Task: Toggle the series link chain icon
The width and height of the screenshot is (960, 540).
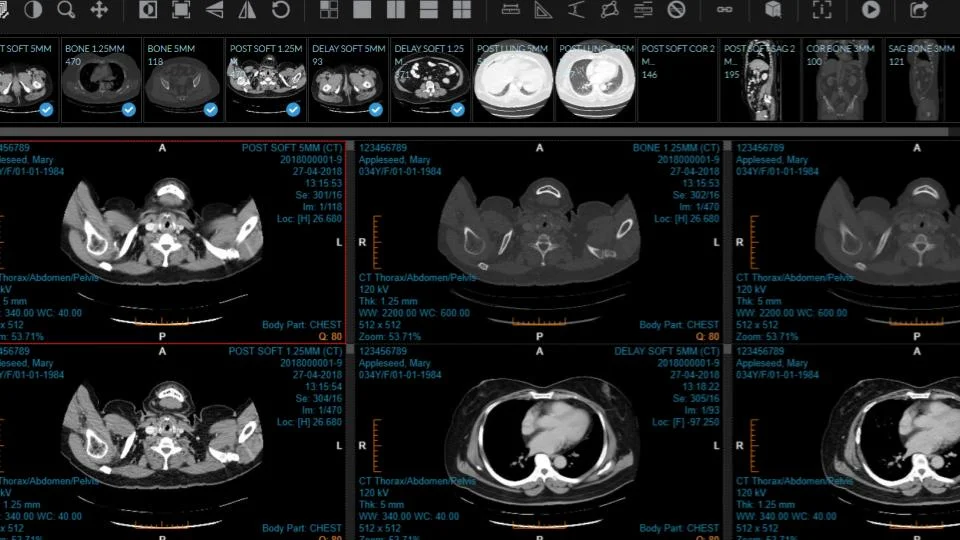Action: (724, 9)
